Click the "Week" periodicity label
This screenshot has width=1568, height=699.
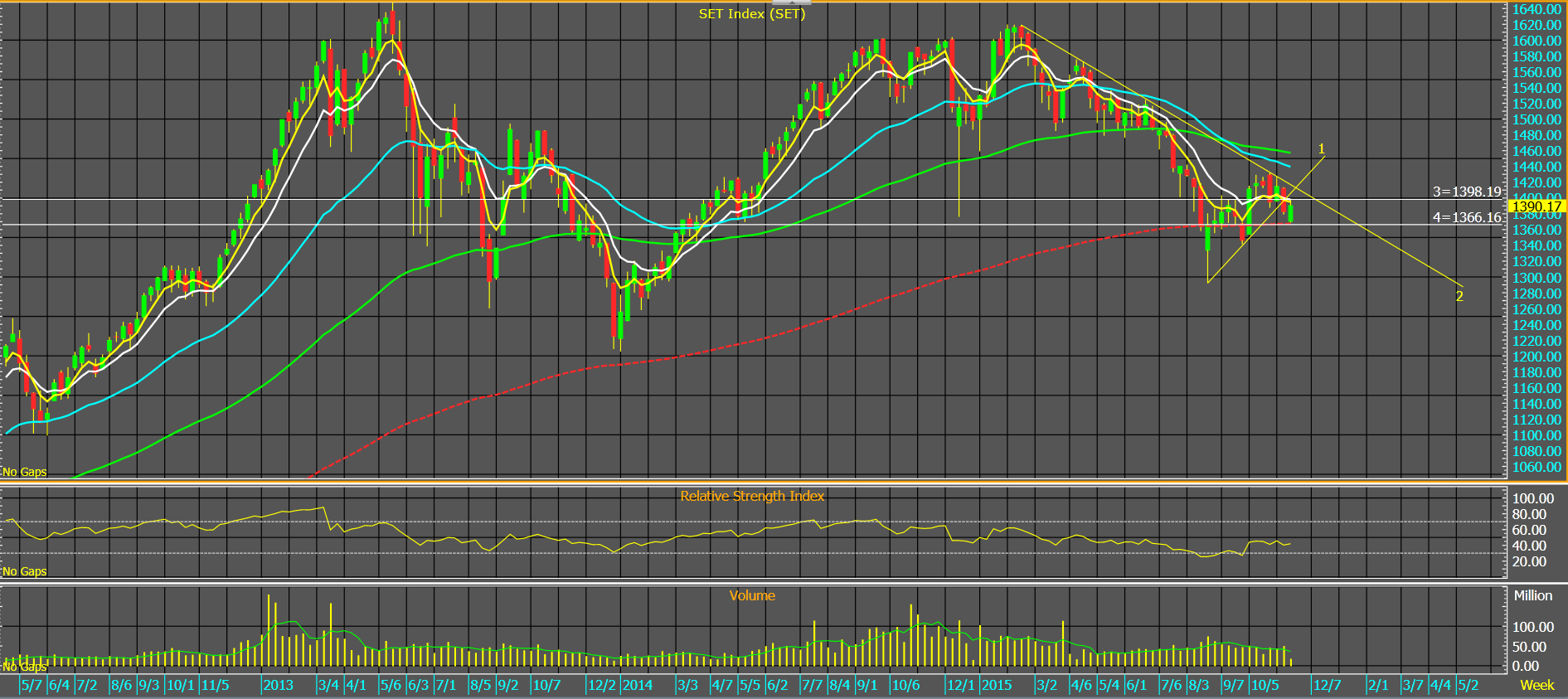coord(1536,685)
